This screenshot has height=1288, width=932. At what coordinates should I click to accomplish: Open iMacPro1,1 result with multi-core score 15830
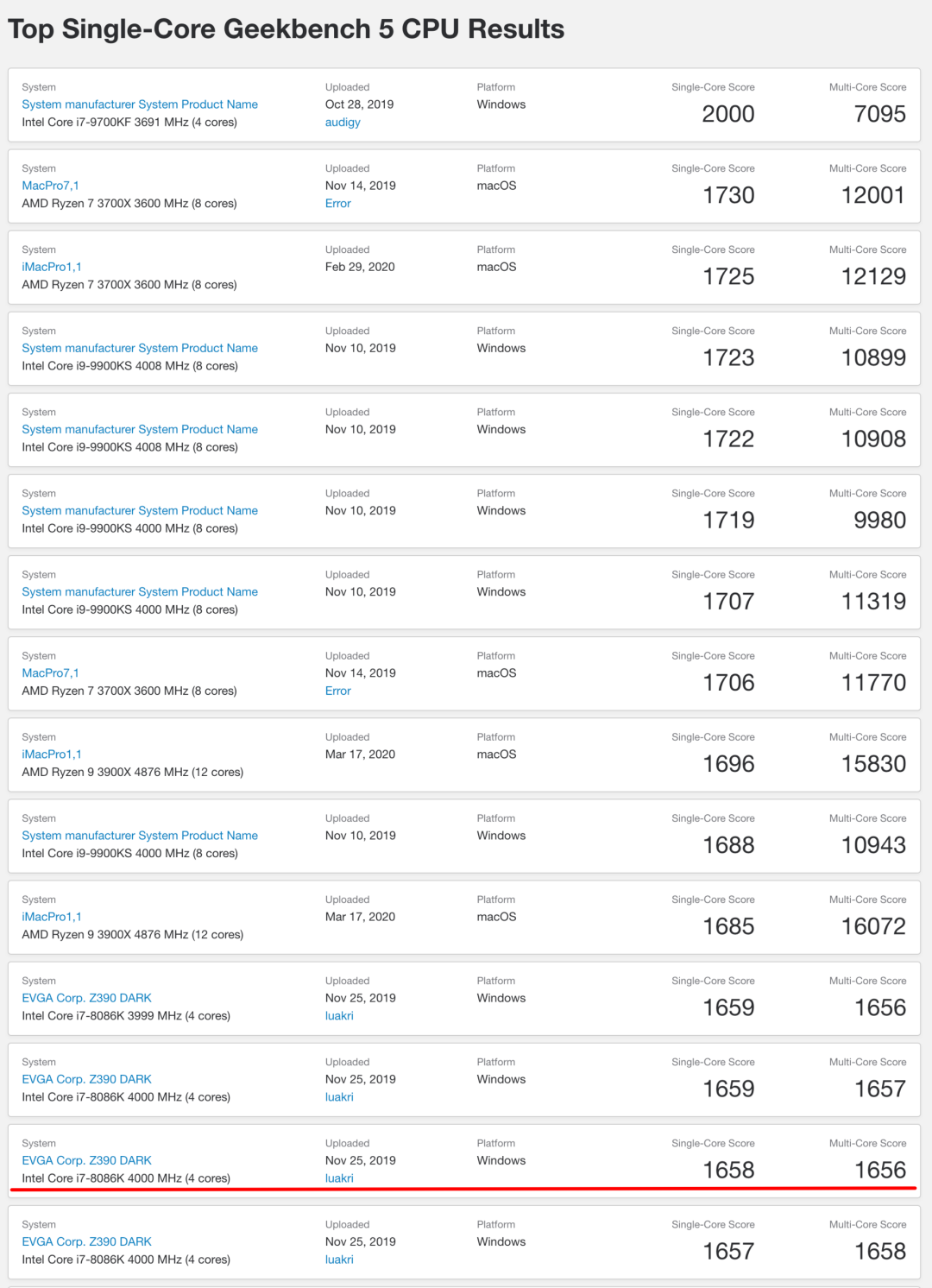52,754
